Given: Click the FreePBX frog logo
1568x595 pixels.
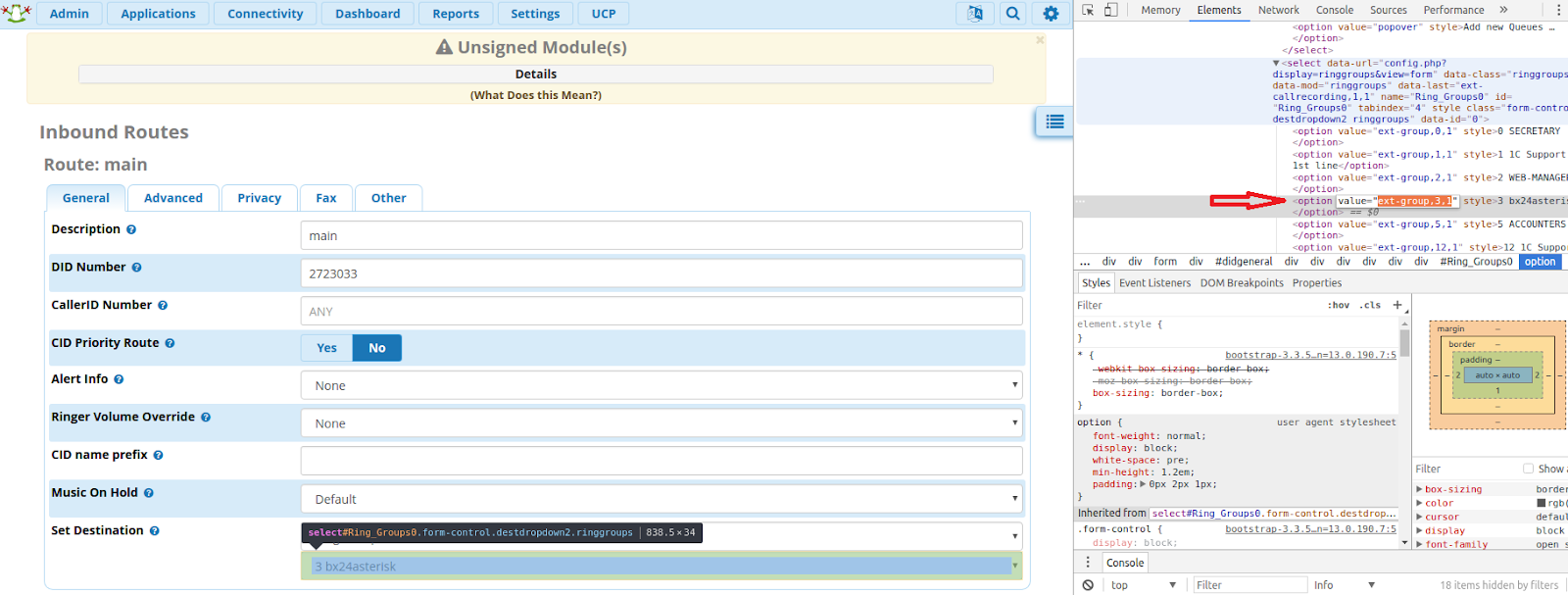Looking at the screenshot, I should point(17,13).
